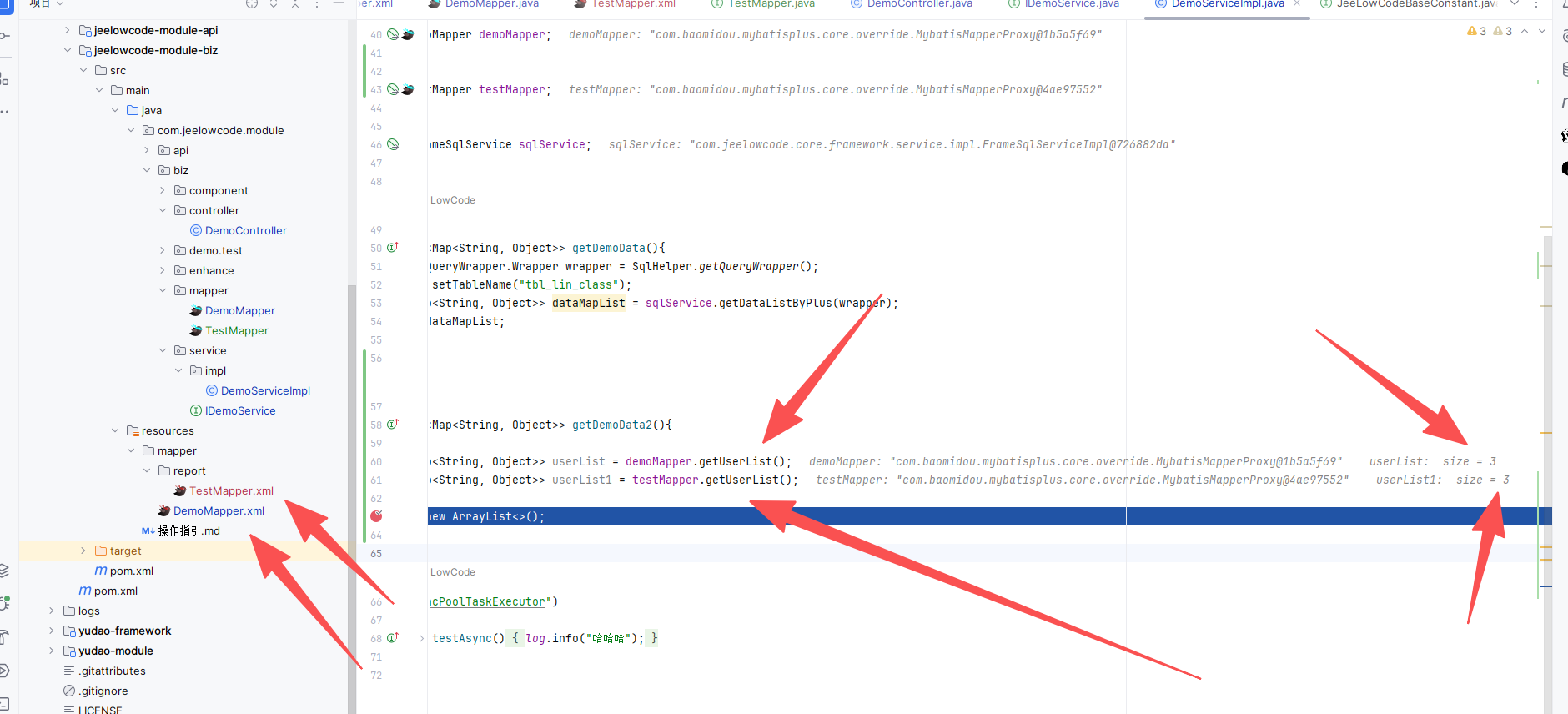This screenshot has width=1568, height=714.
Task: Open ThreadPoolTaskExecutor link on line 66
Action: pos(487,602)
